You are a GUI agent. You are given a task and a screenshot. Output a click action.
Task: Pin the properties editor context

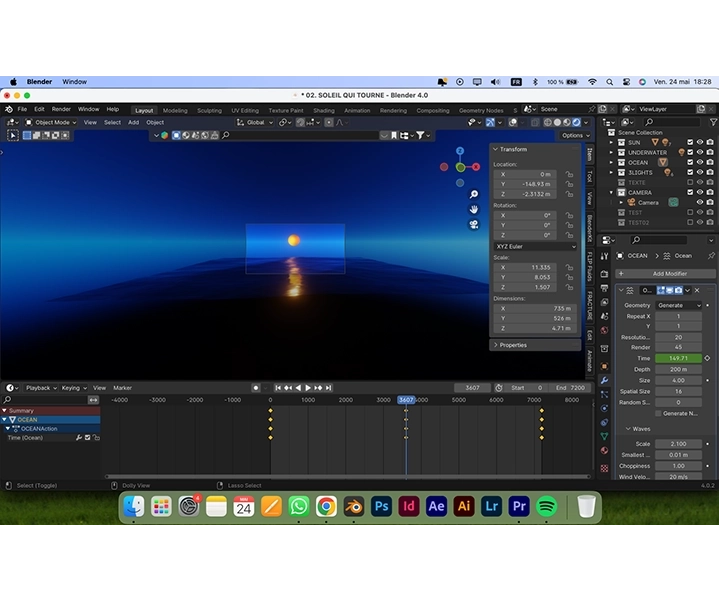pos(711,256)
